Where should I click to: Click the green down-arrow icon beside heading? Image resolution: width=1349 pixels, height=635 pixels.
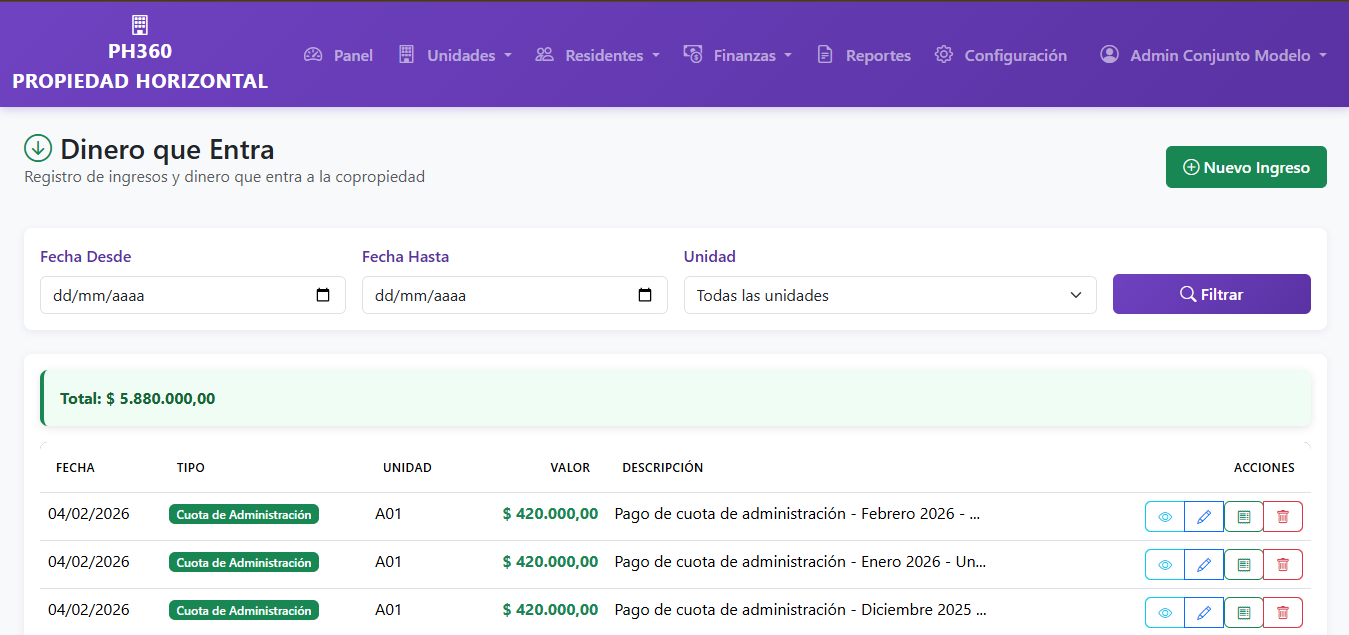pos(38,148)
